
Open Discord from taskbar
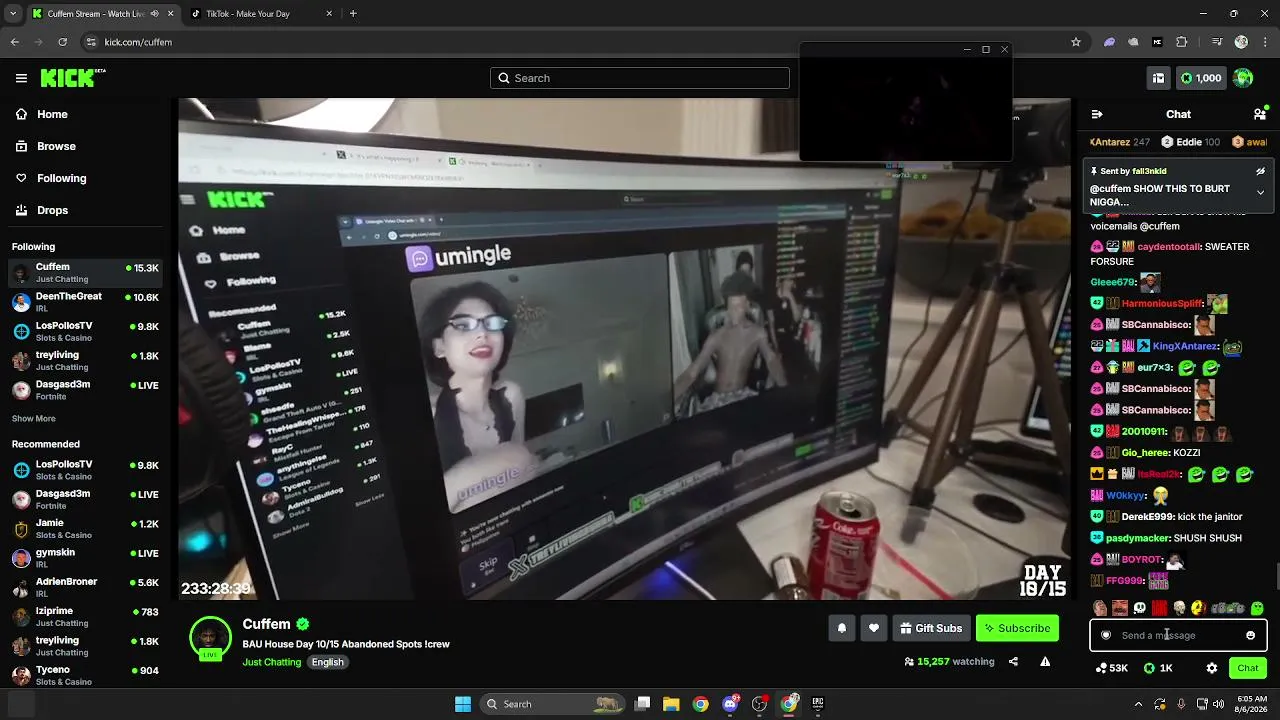click(x=730, y=704)
